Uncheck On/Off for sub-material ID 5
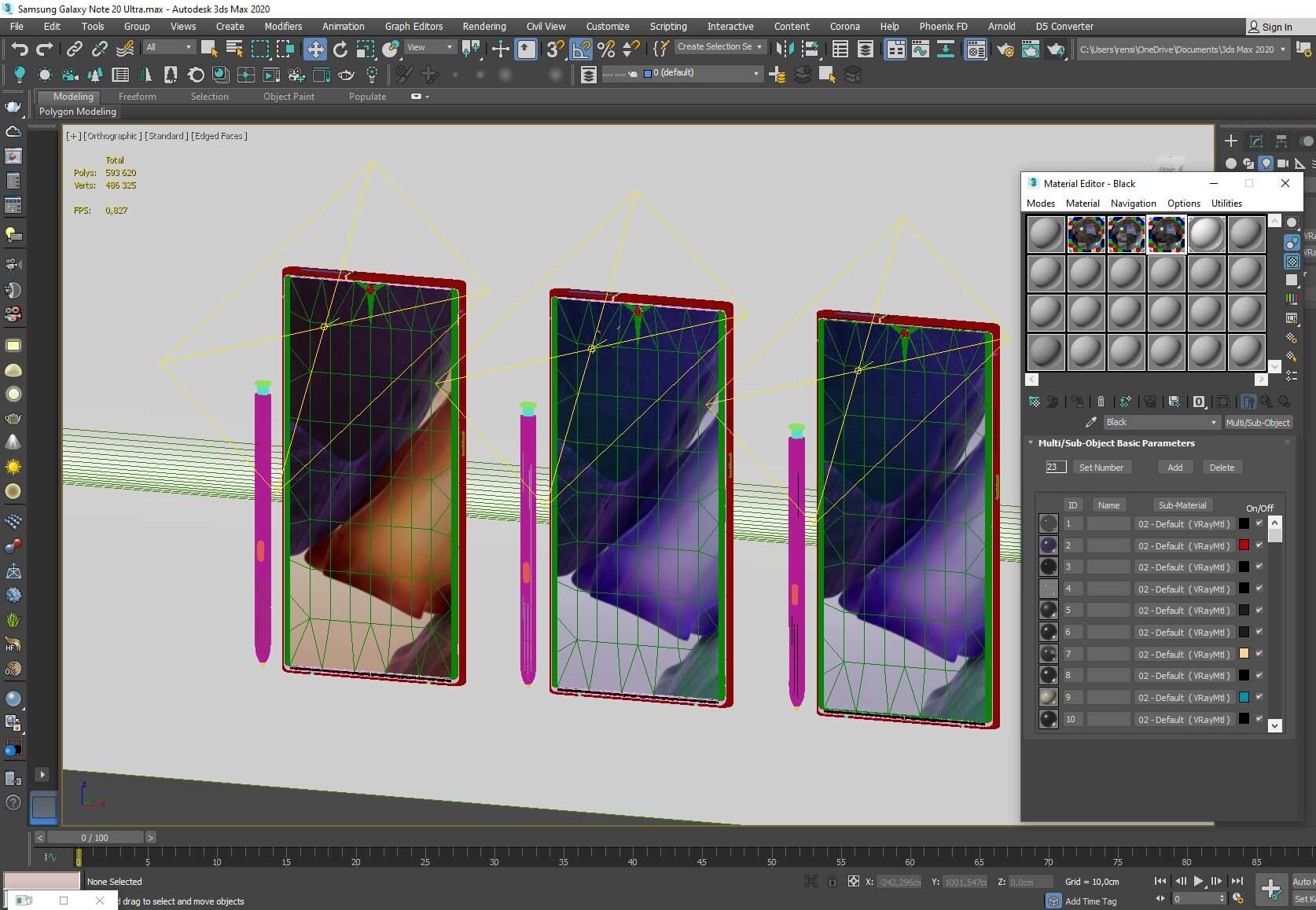Screen dimensions: 1316x910 click(1259, 609)
